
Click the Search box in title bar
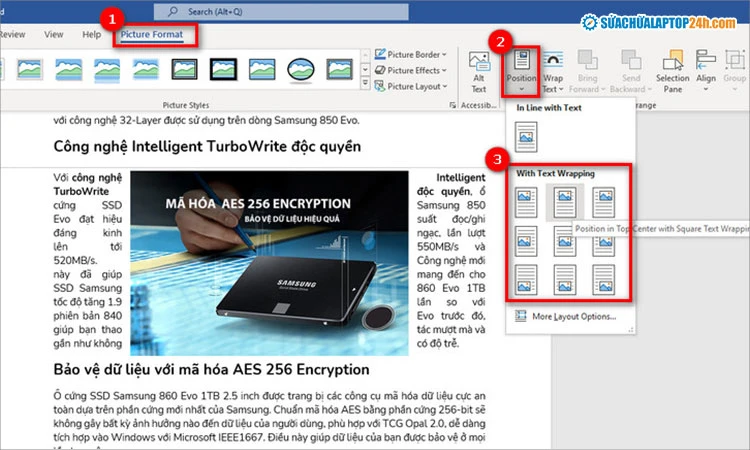(x=270, y=11)
